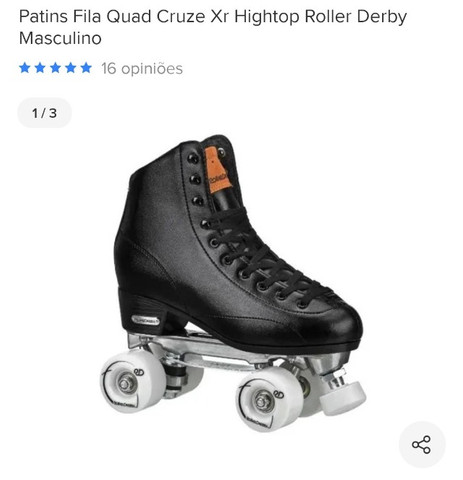Screen dimensions: 463x480
Task: Click the Roller Derby text in the title
Action: coord(356,16)
